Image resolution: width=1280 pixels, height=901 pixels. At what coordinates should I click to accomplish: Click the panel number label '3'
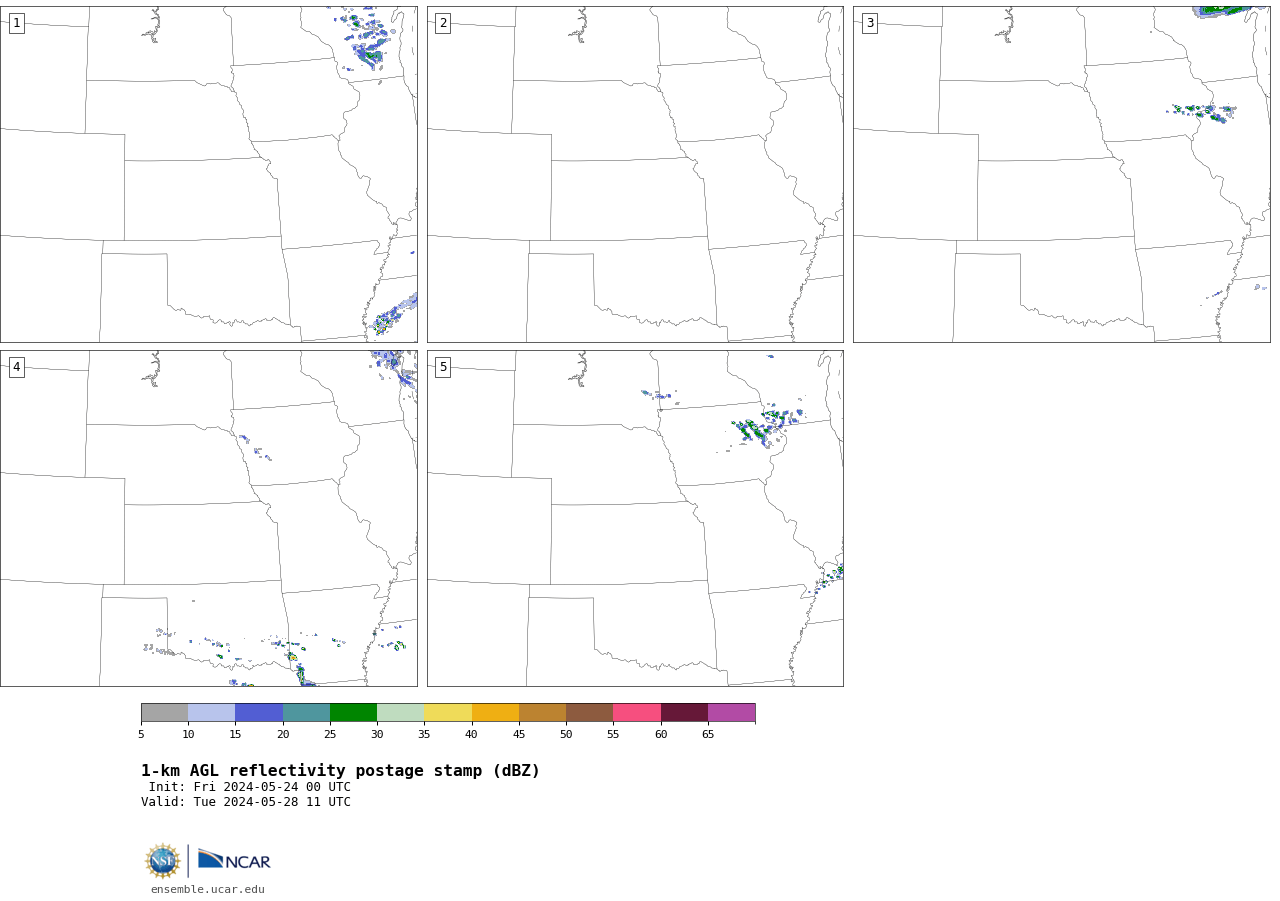(x=870, y=23)
